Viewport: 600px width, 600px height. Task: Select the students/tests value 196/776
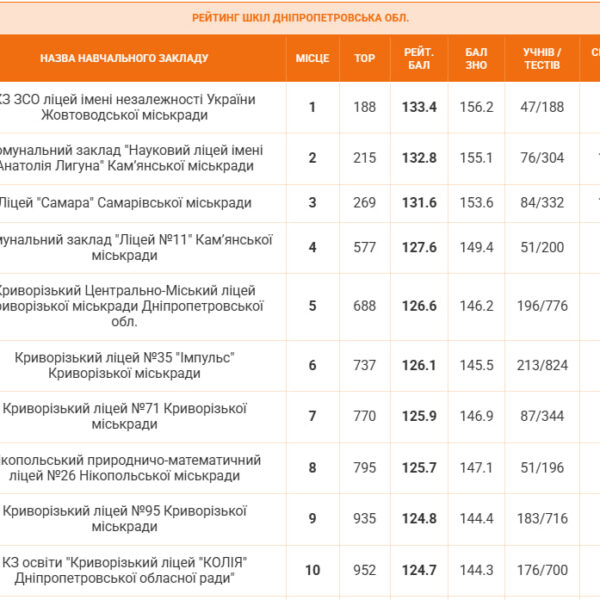542,306
